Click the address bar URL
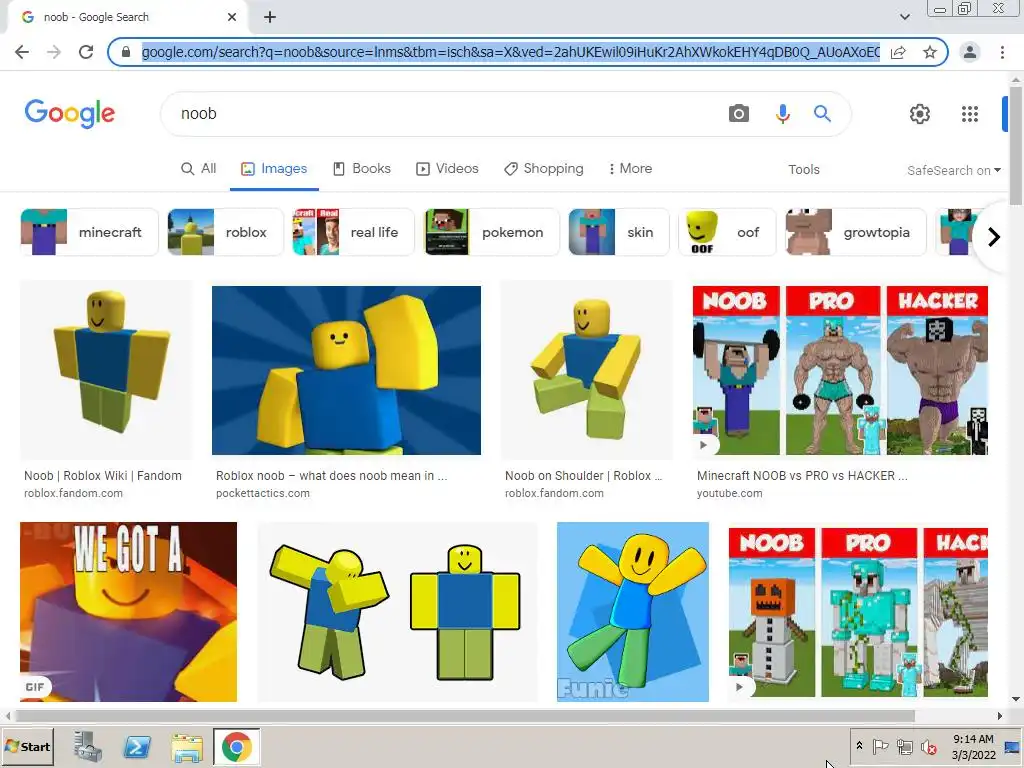 pyautogui.click(x=510, y=52)
